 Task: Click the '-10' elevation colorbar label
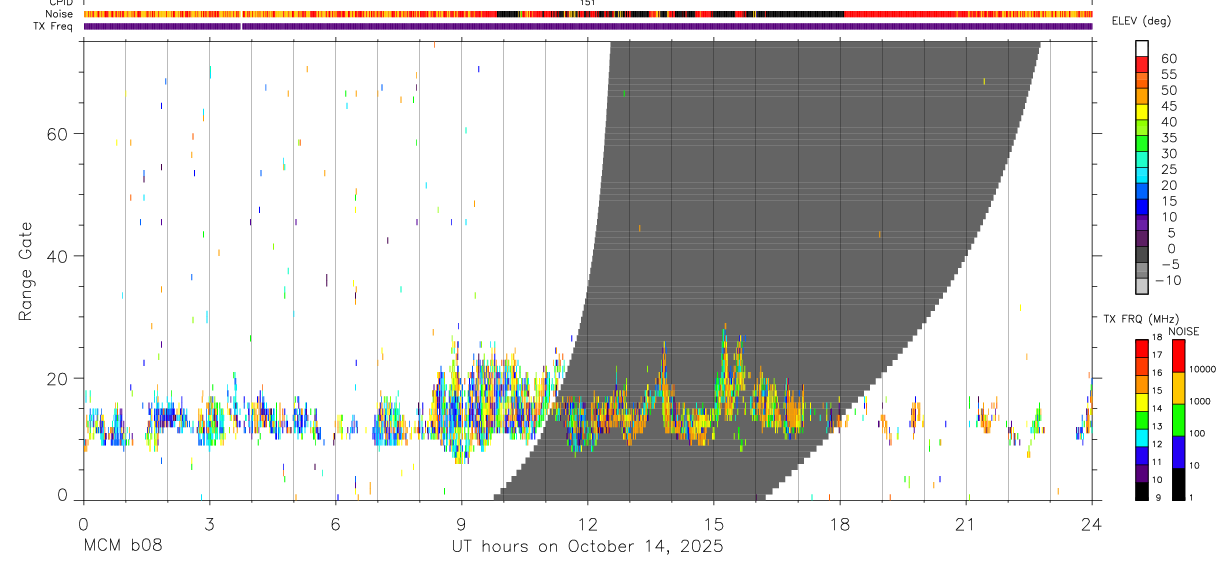1170,280
